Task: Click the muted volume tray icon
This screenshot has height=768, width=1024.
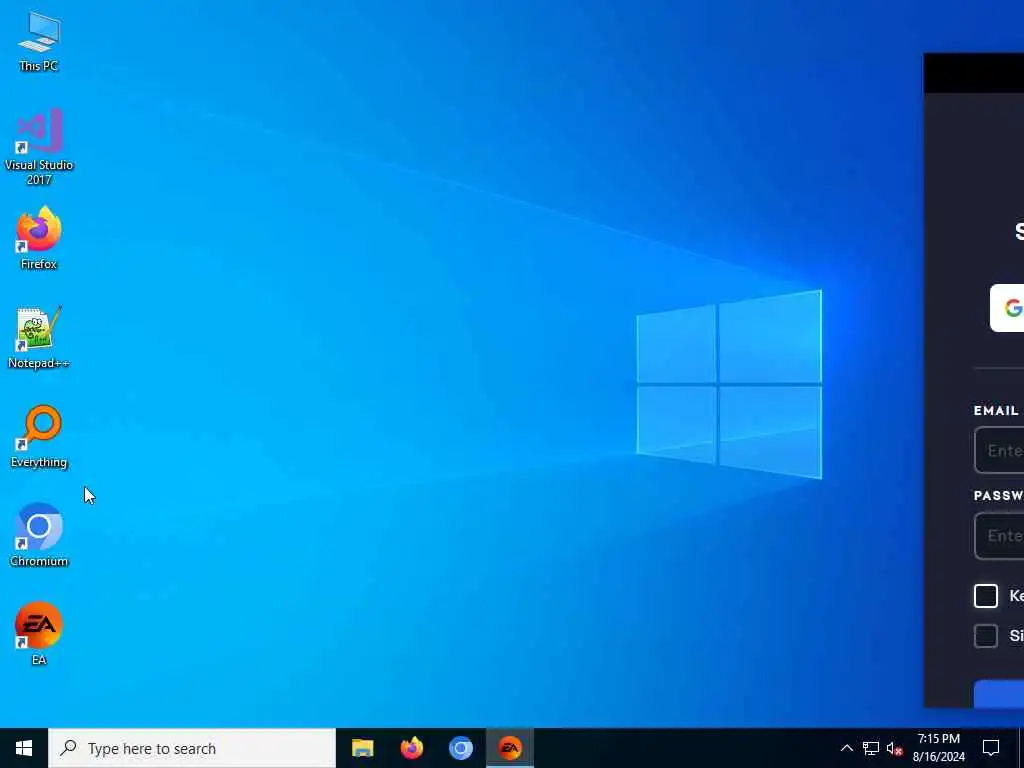Action: 894,748
